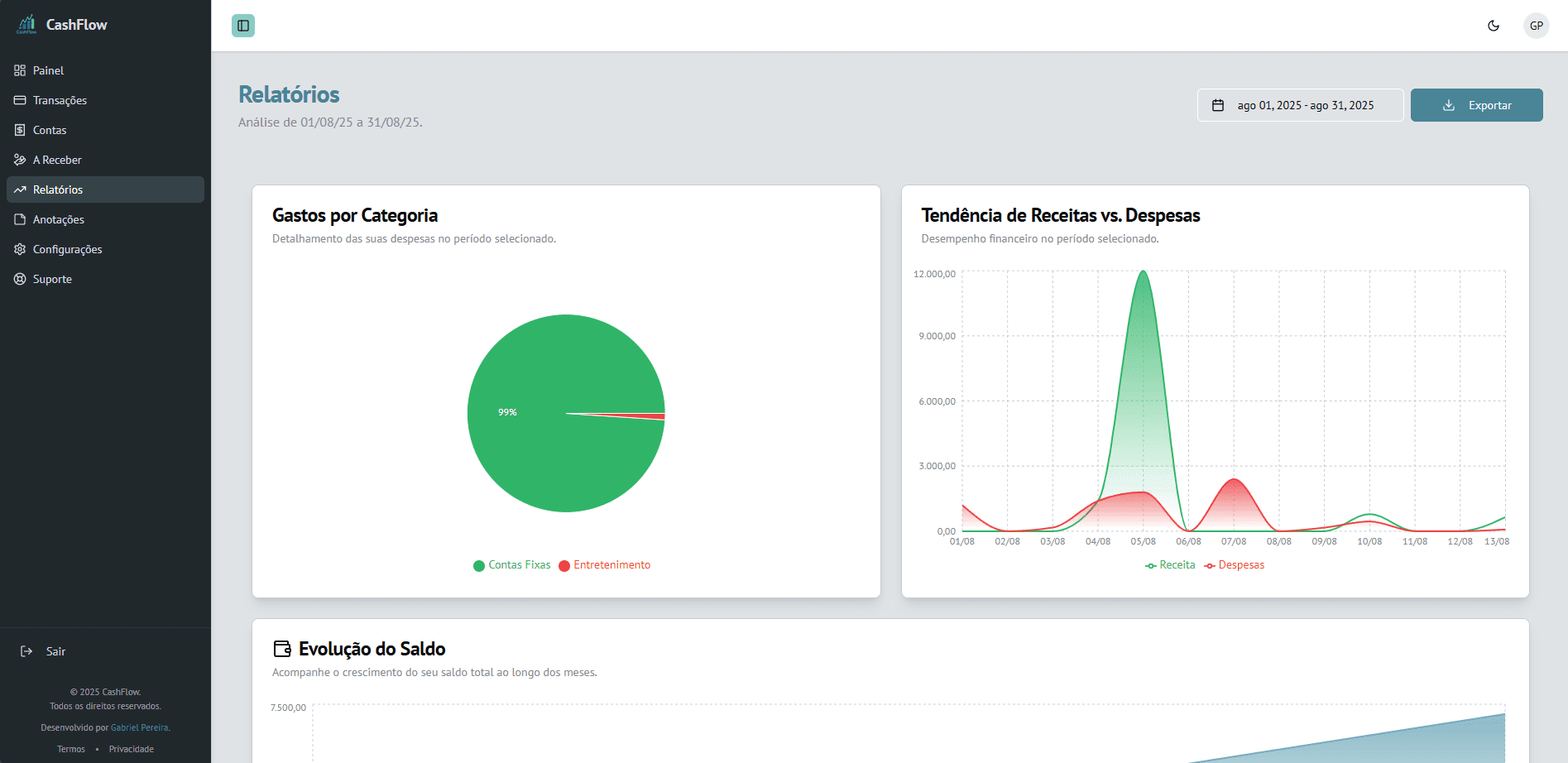
Task: Click the Sair logout icon
Action: tap(26, 651)
